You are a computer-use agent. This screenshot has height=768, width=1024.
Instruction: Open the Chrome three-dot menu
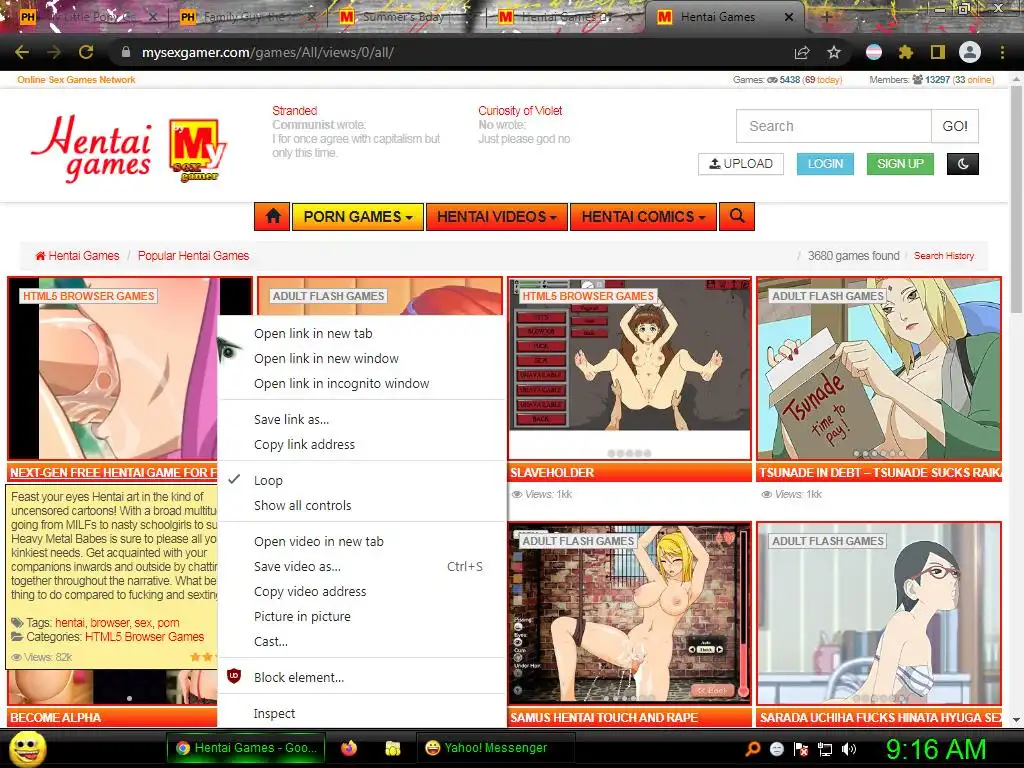[x=1002, y=52]
